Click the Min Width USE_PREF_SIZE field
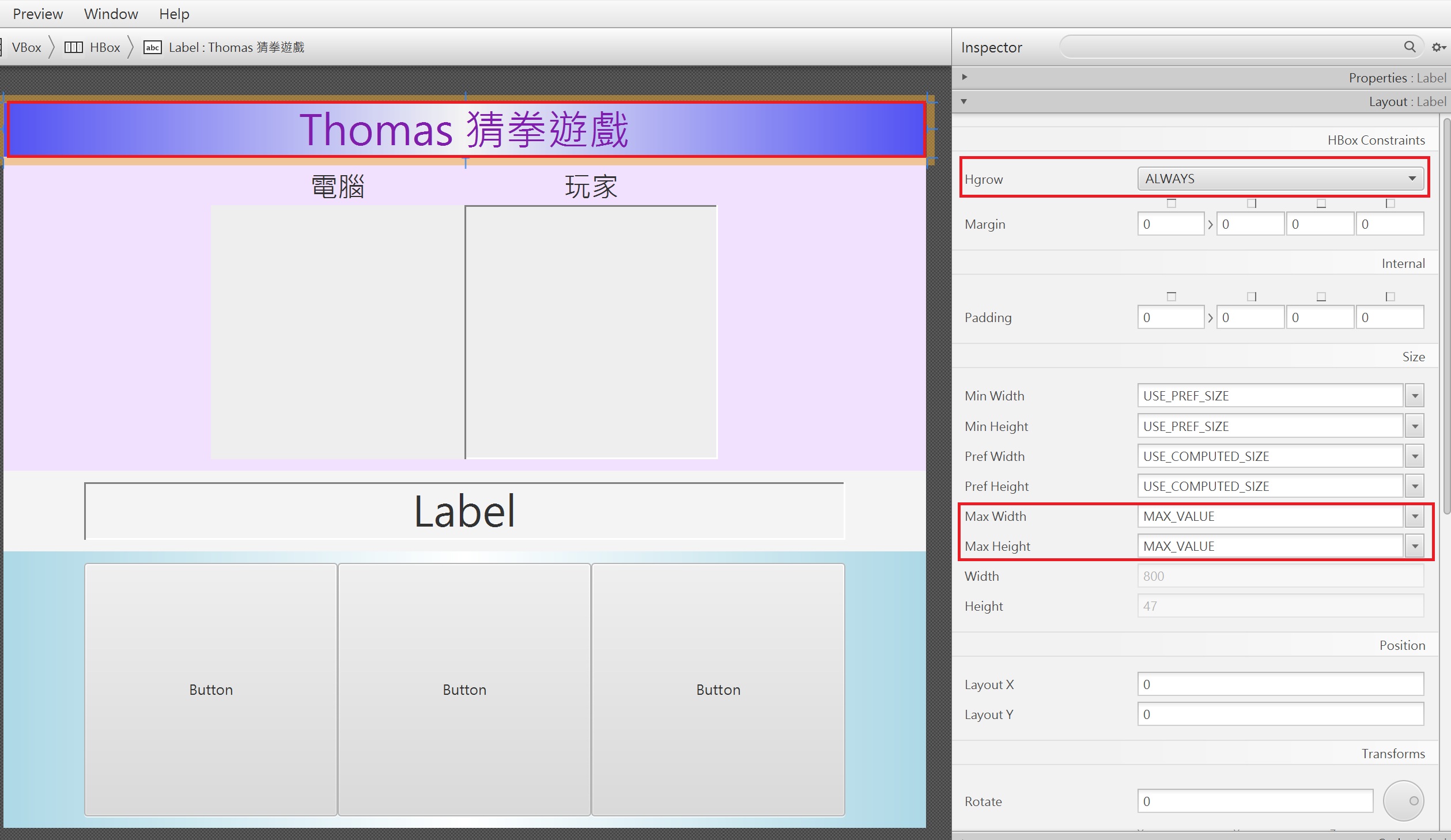 (1270, 396)
